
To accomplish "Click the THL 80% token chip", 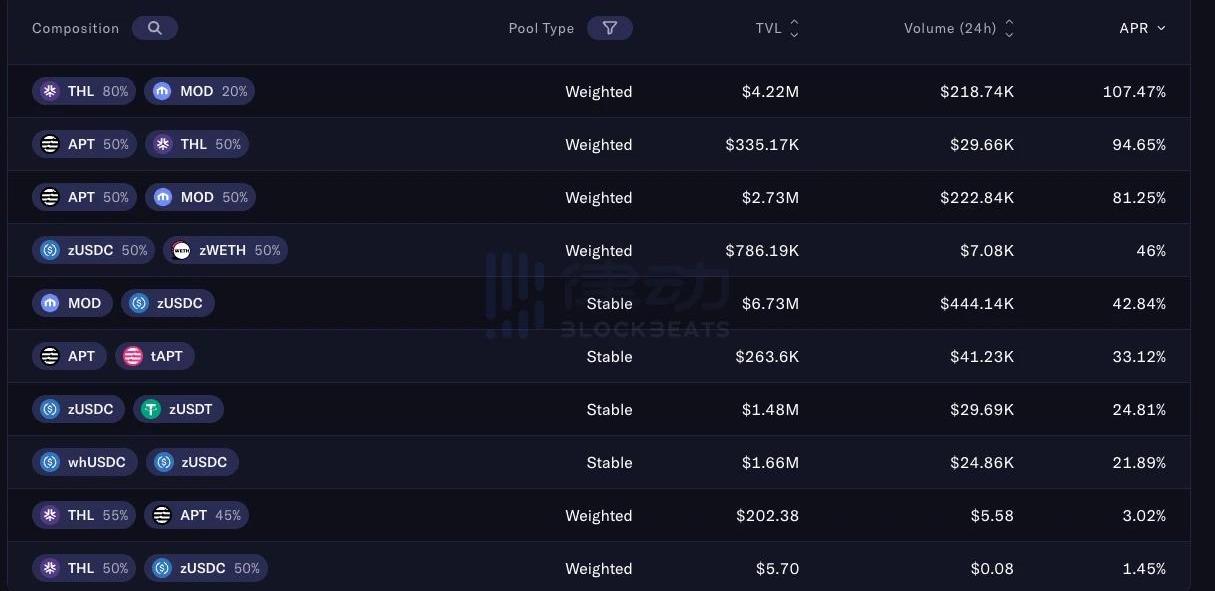I will (x=84, y=91).
